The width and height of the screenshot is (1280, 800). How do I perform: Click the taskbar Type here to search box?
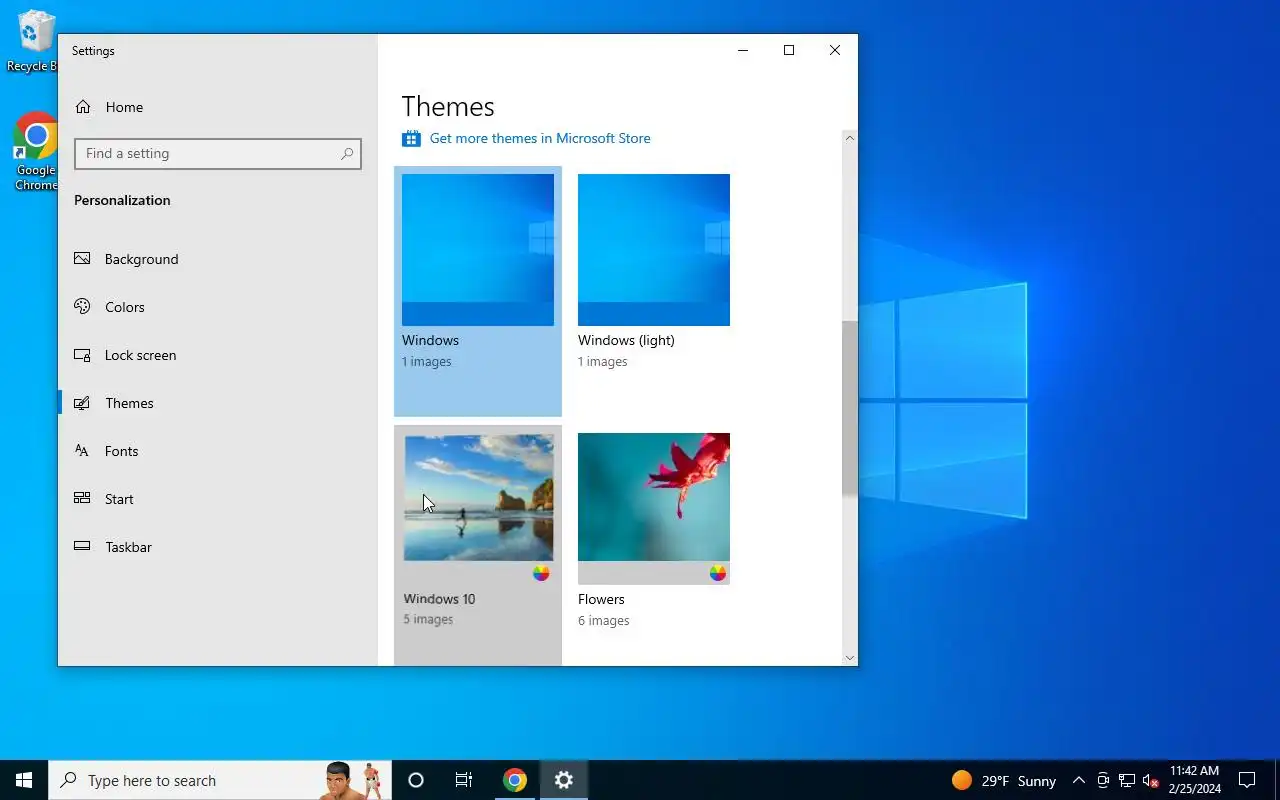[220, 780]
